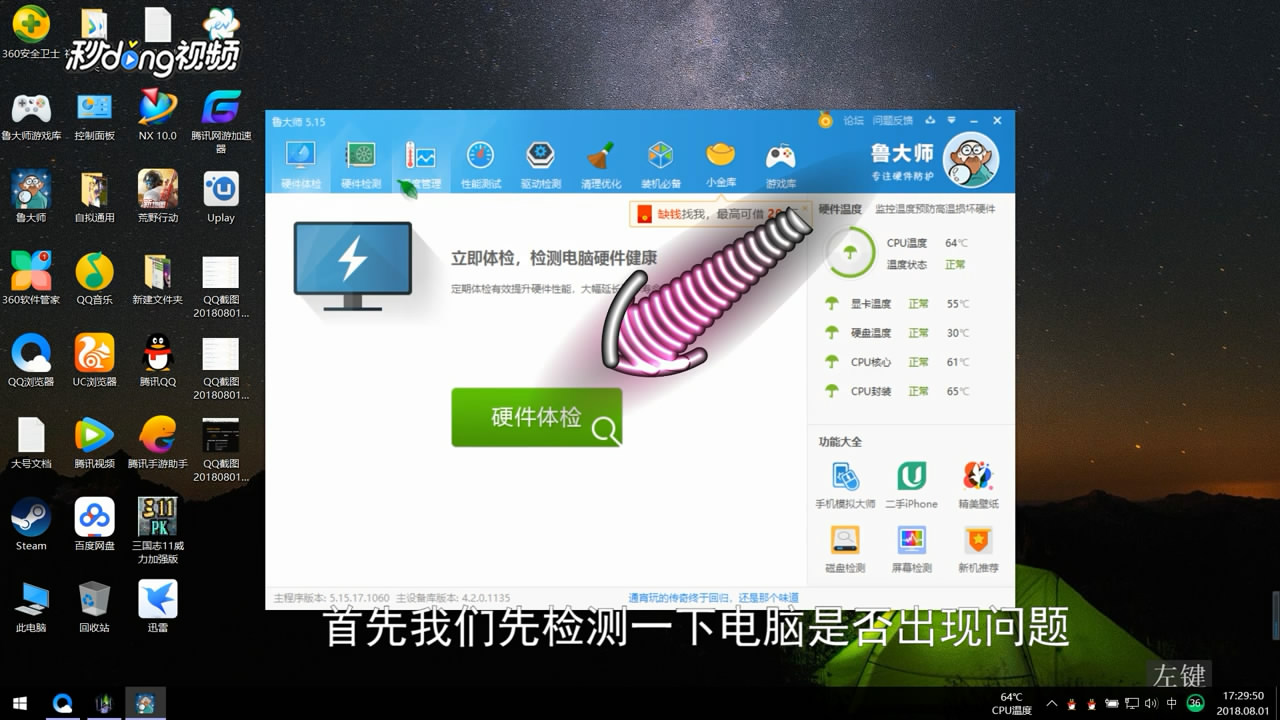The height and width of the screenshot is (720, 1280).
Task: Open 360软件管家 desktop icon
Action: pyautogui.click(x=31, y=279)
